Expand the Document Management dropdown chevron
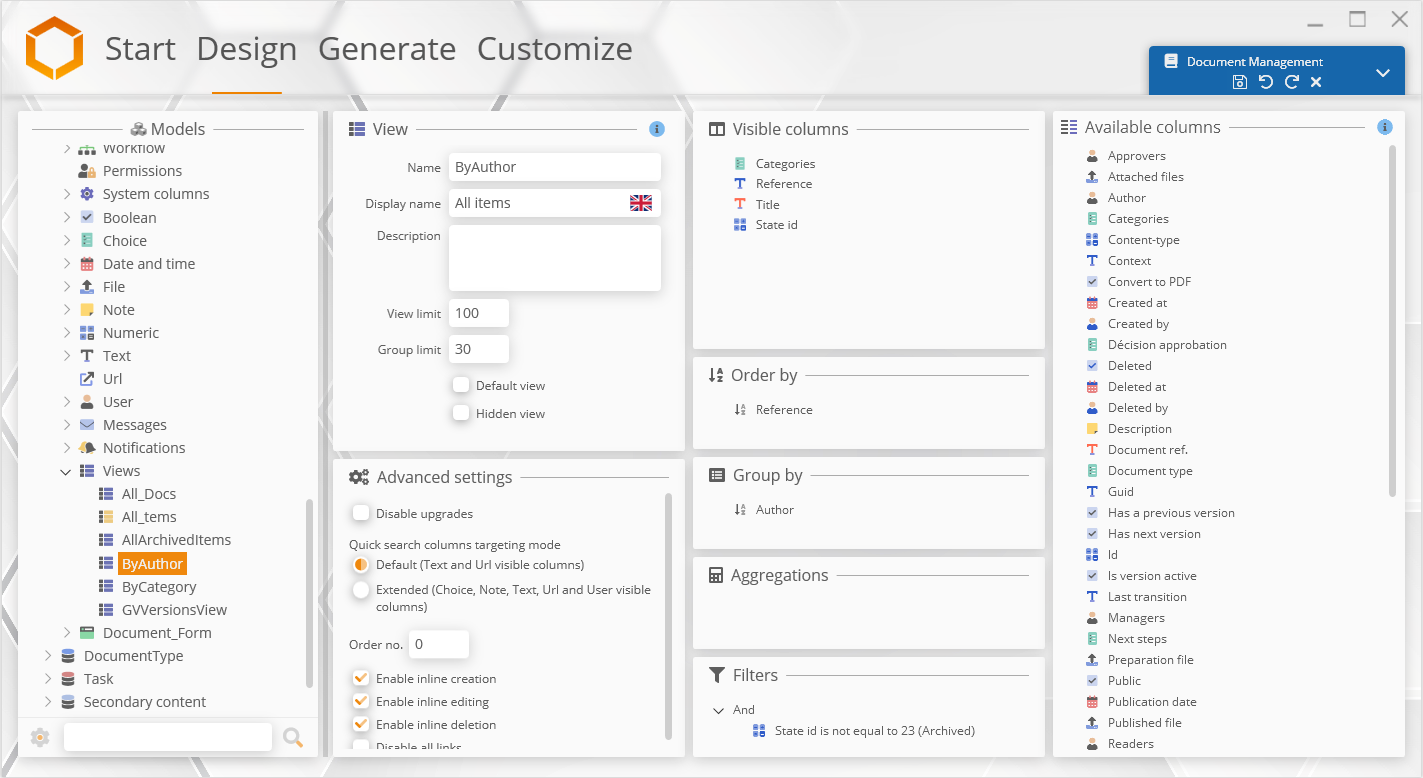This screenshot has width=1423, height=778. (x=1383, y=73)
